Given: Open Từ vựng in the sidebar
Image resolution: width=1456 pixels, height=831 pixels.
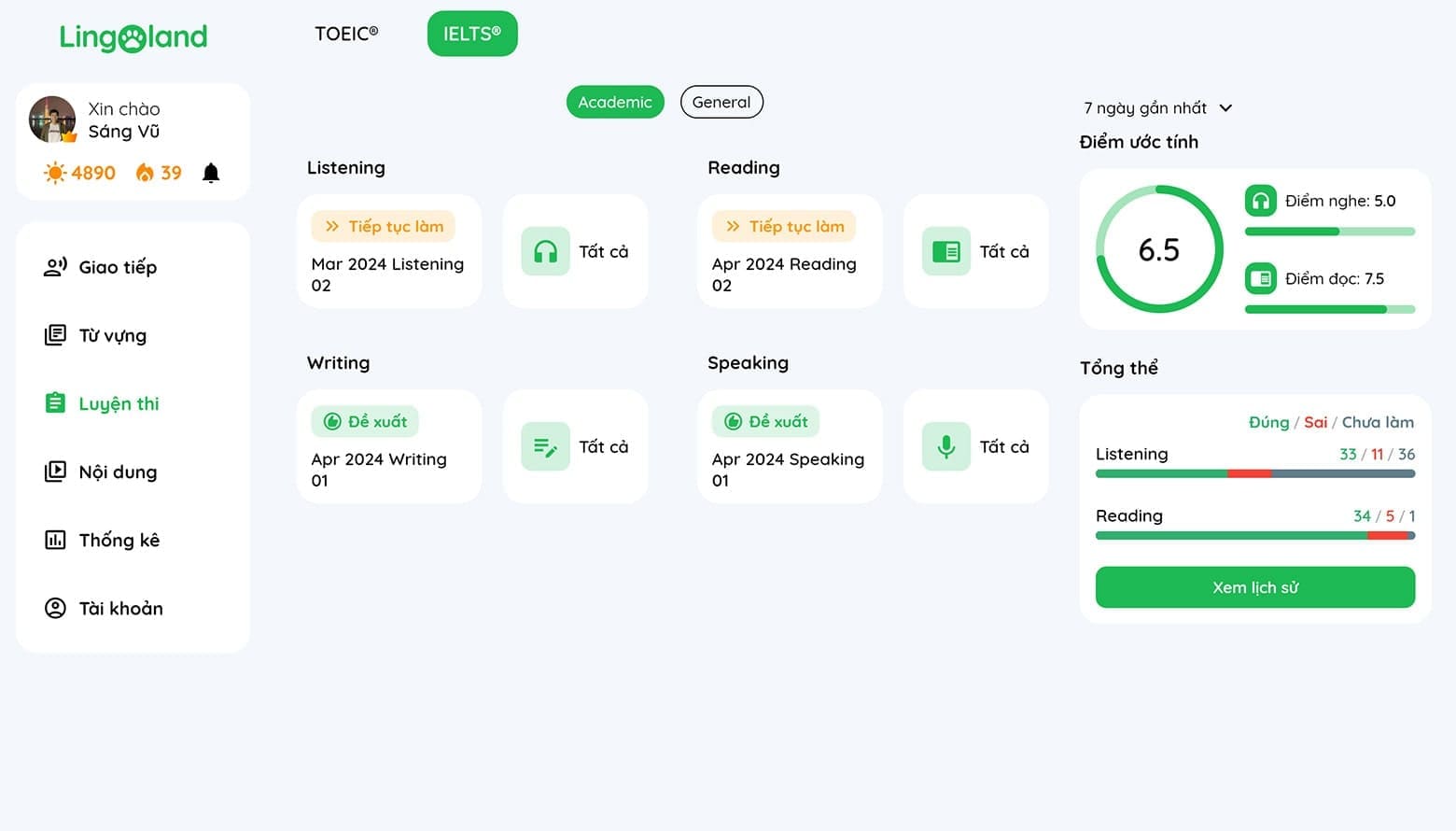Looking at the screenshot, I should pyautogui.click(x=112, y=335).
